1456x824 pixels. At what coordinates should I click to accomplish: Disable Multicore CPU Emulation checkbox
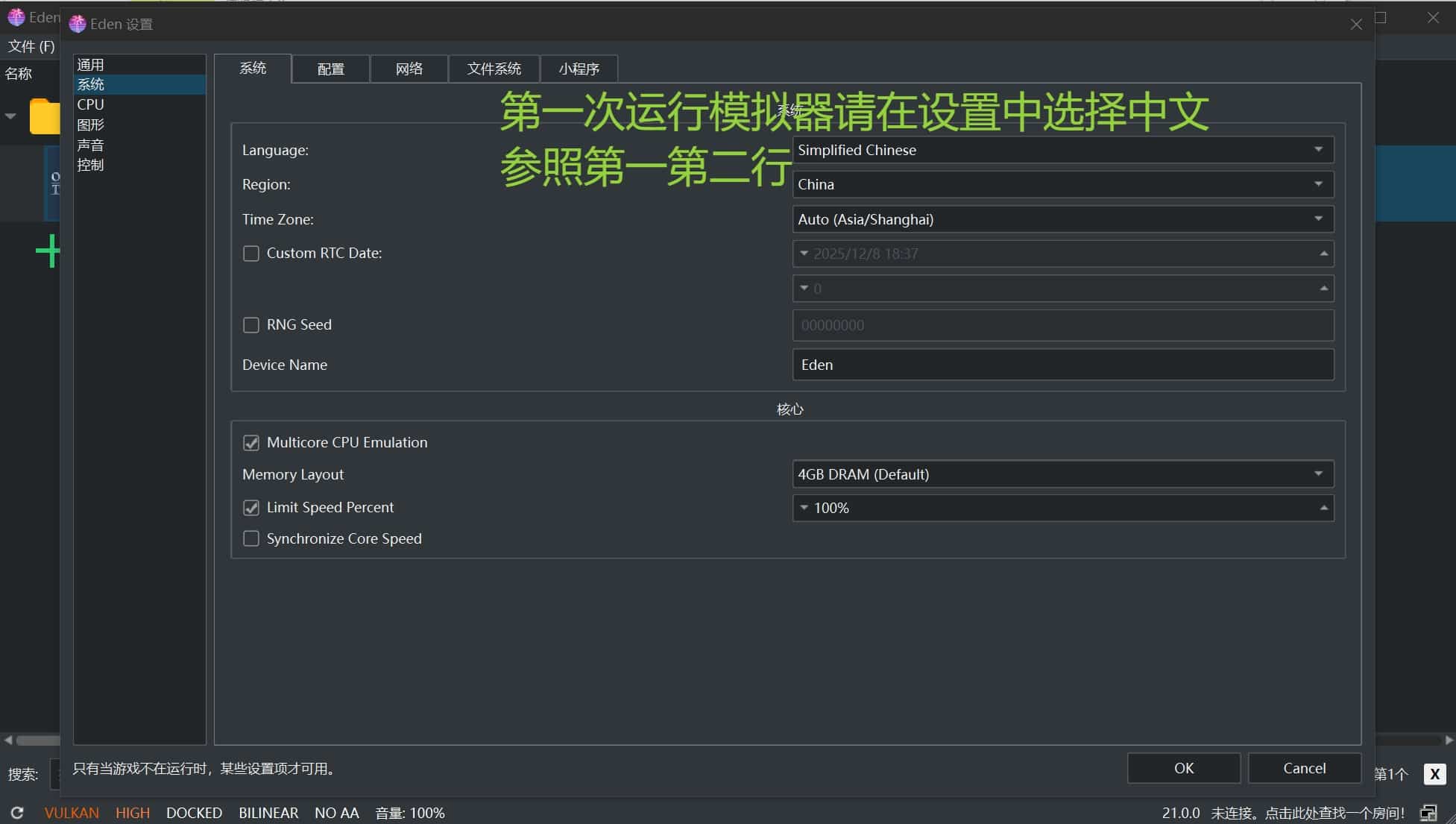pyautogui.click(x=251, y=443)
